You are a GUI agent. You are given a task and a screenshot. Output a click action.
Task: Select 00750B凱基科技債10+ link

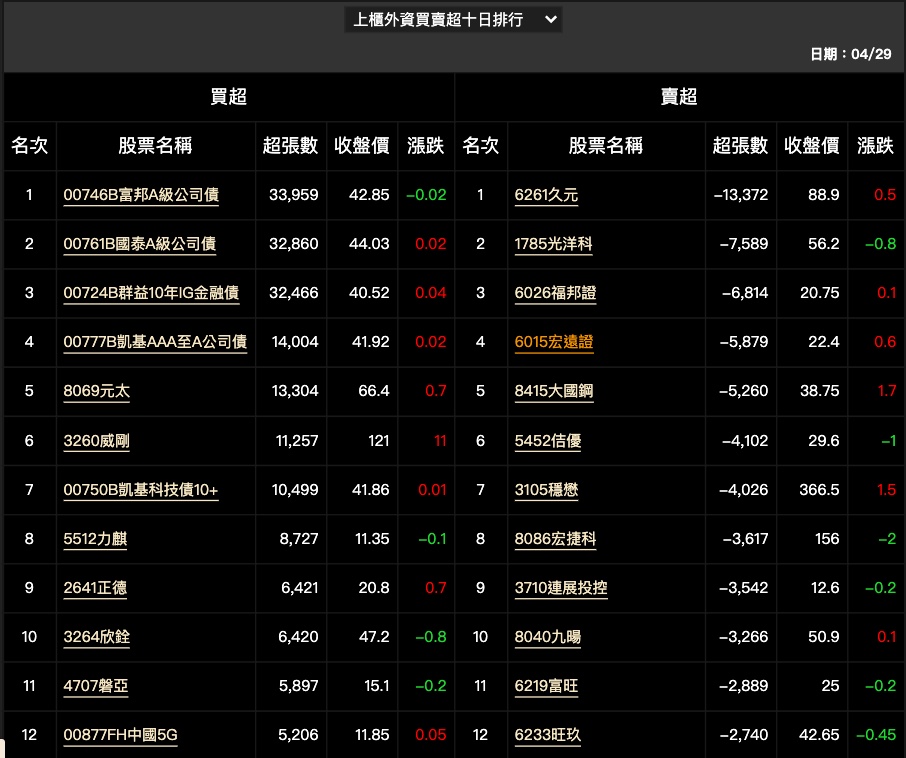coord(140,489)
